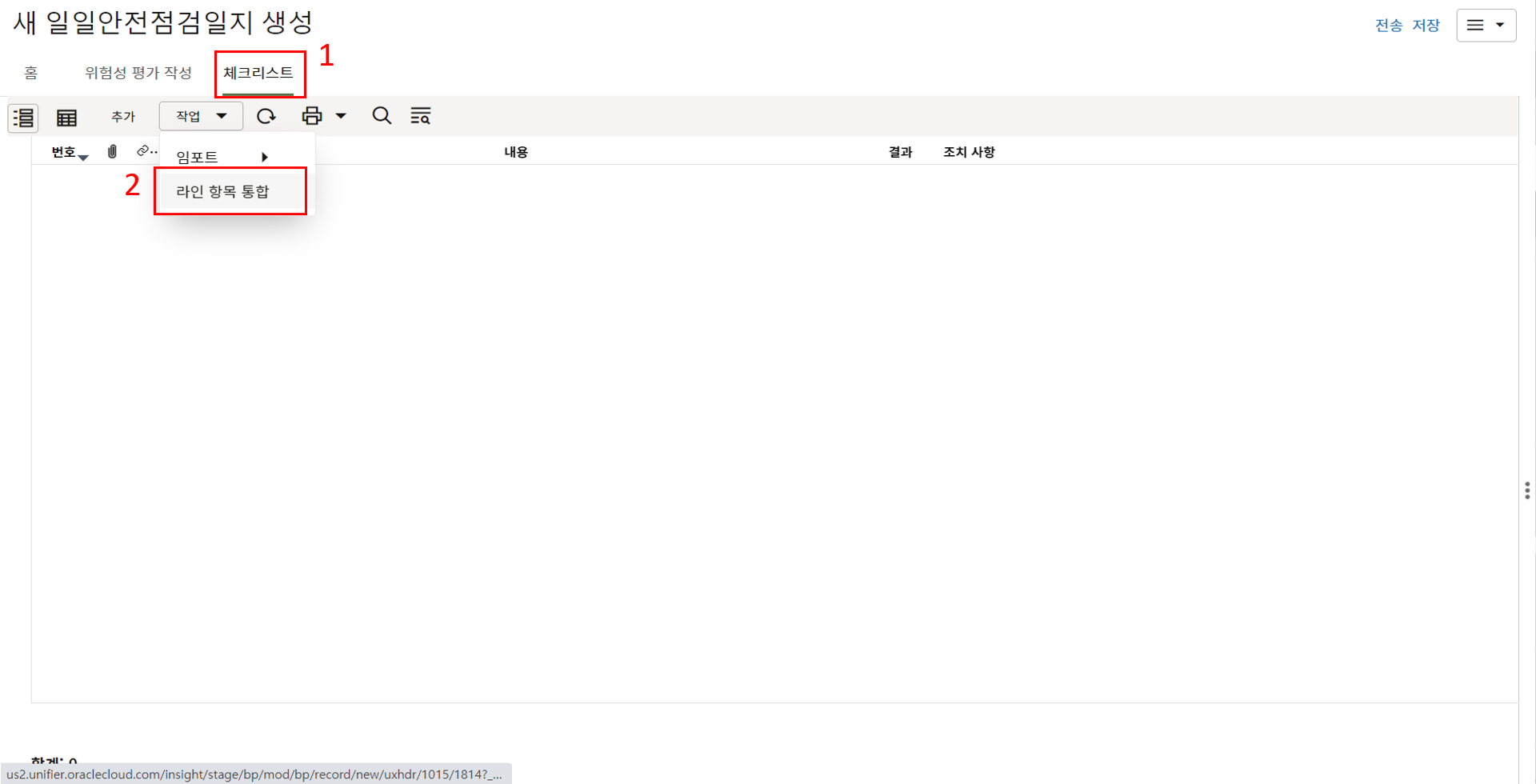This screenshot has width=1536, height=784.
Task: Open the hamburger menu dropdown top right
Action: [x=1486, y=26]
